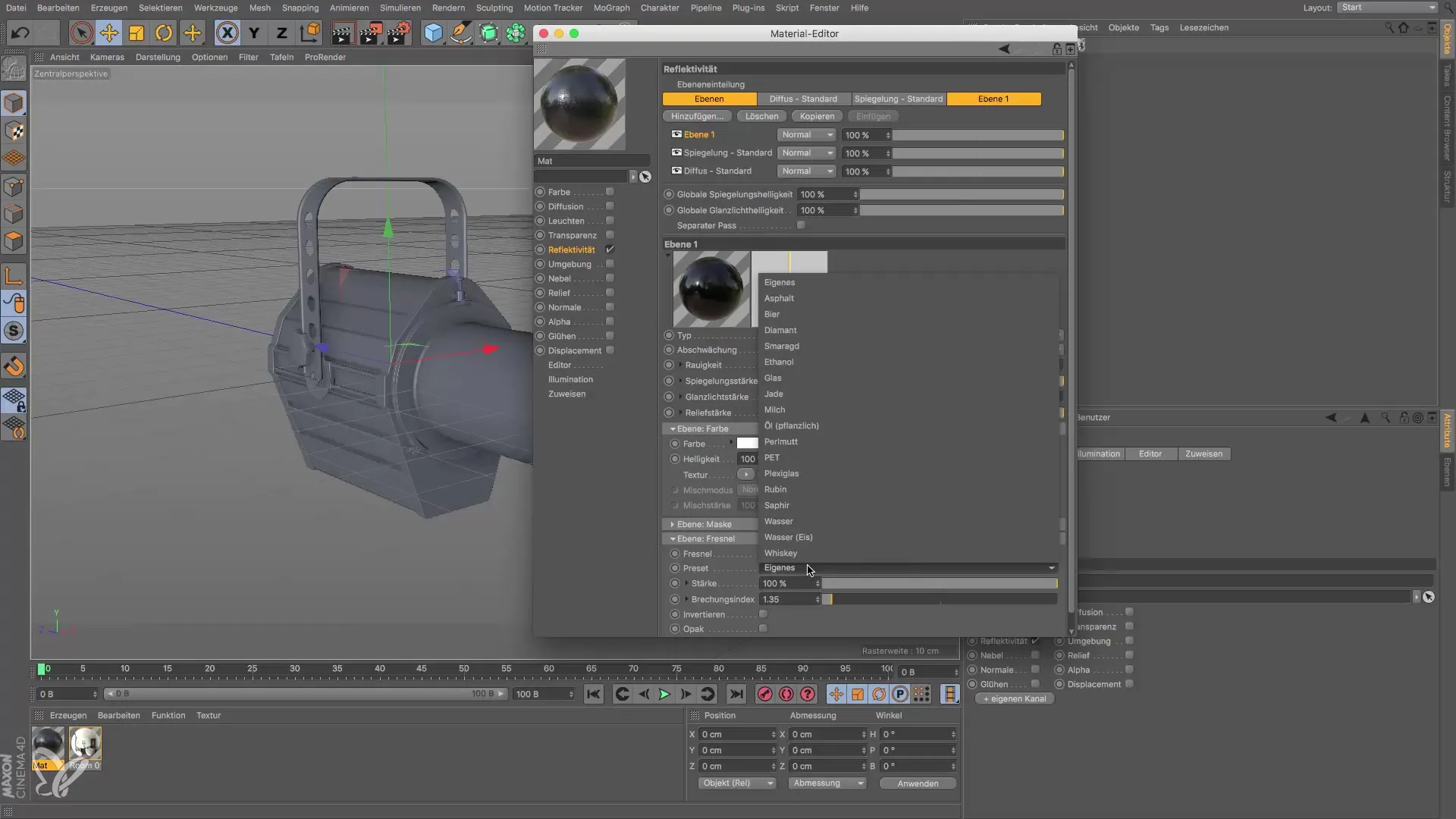The height and width of the screenshot is (819, 1456).
Task: Play the animation forward
Action: tap(664, 694)
